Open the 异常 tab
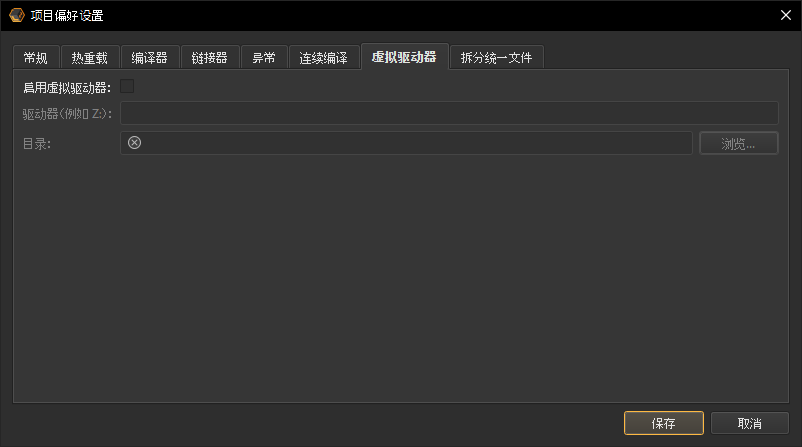Image resolution: width=802 pixels, height=447 pixels. (x=264, y=58)
